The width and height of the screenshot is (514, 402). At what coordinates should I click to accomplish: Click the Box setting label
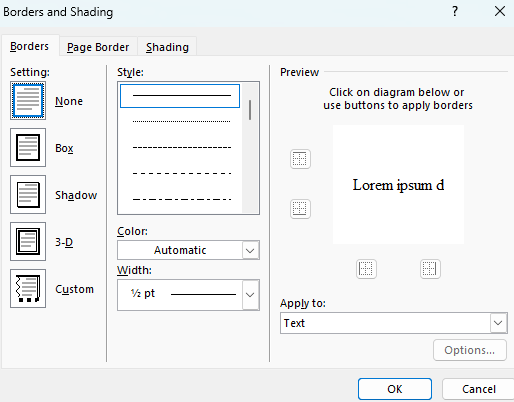64,148
